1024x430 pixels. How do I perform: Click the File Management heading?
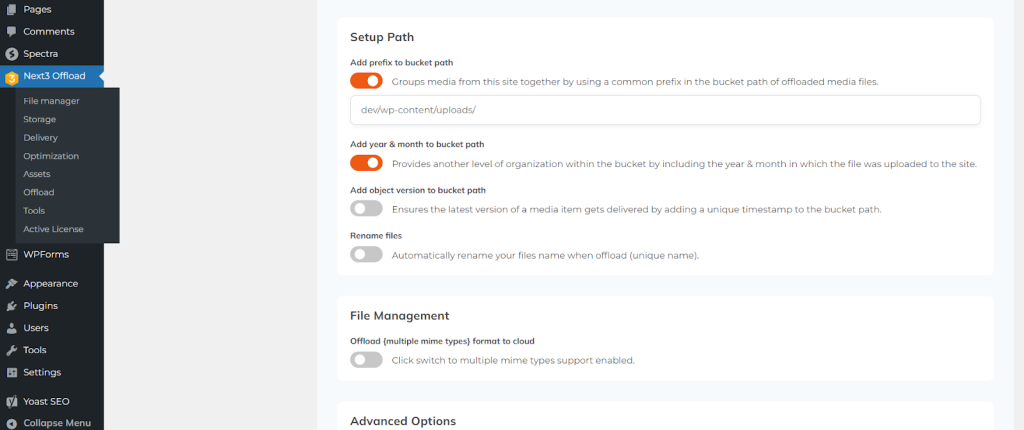pyautogui.click(x=400, y=315)
